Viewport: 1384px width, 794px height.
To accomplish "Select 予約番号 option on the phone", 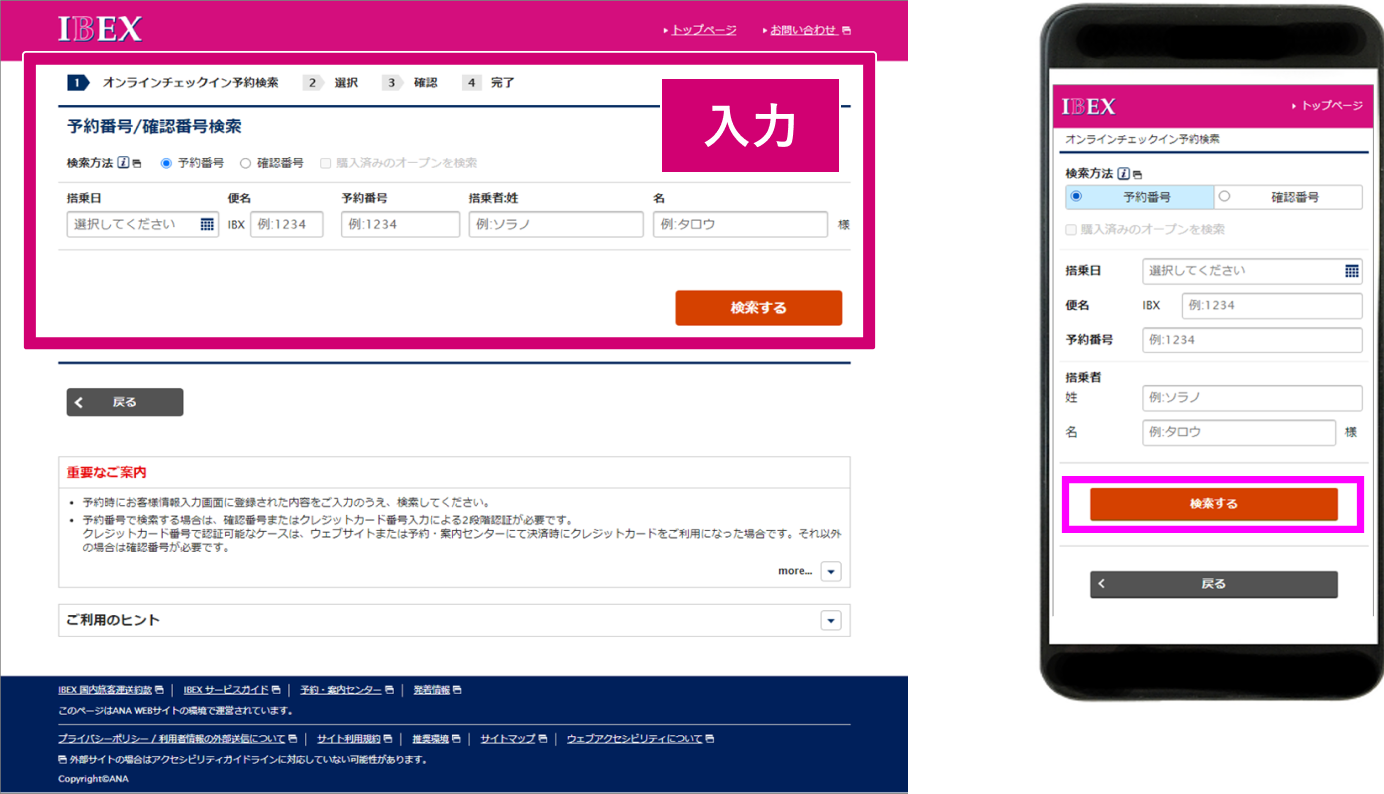I will pos(1140,197).
